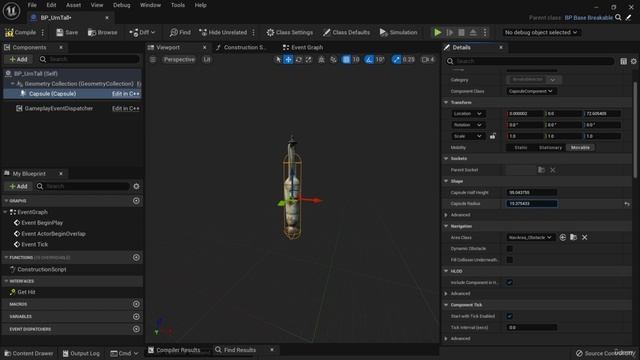Open Component Class dropdown

tap(531, 91)
